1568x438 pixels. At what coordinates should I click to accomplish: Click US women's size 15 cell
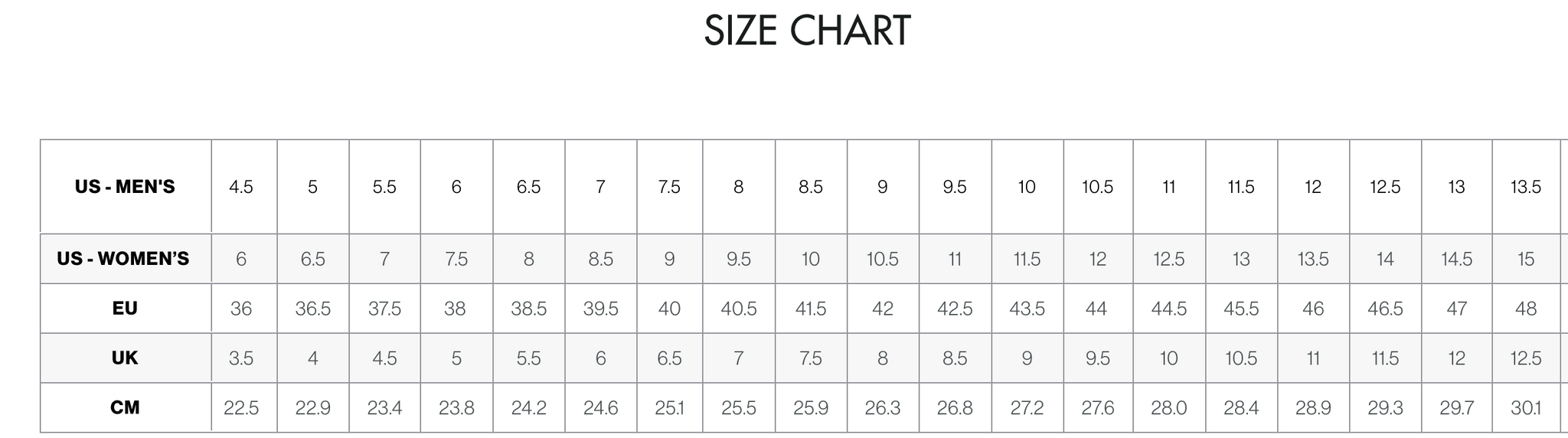coord(1526,260)
